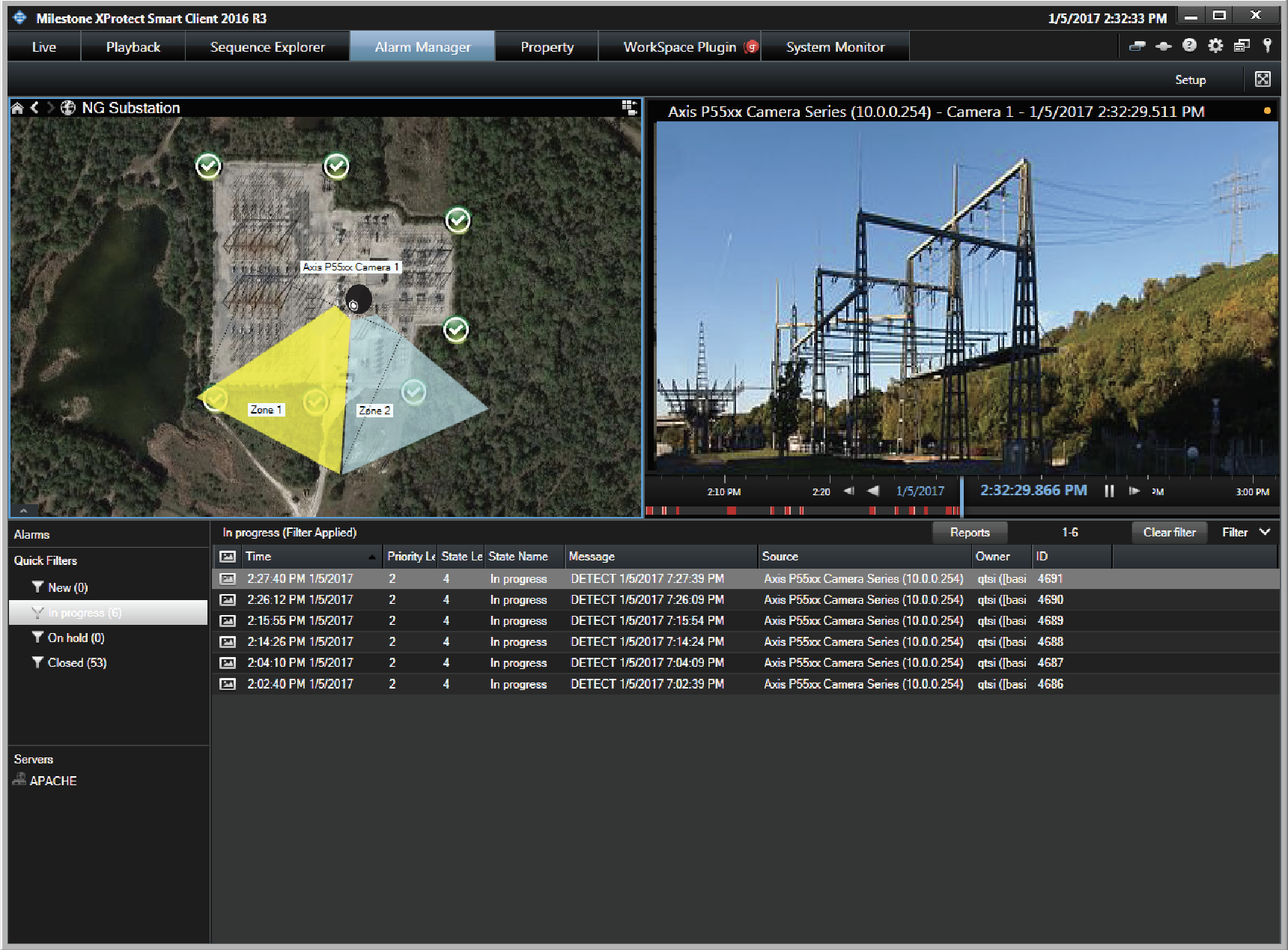Switch to the Playback tab
Image resolution: width=1288 pixels, height=950 pixels.
pos(133,46)
